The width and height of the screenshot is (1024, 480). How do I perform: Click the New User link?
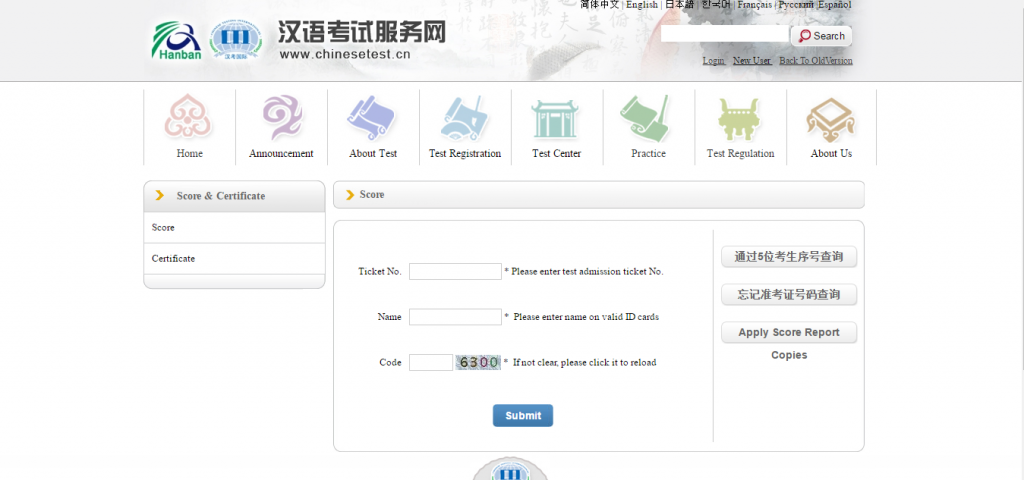(x=752, y=61)
